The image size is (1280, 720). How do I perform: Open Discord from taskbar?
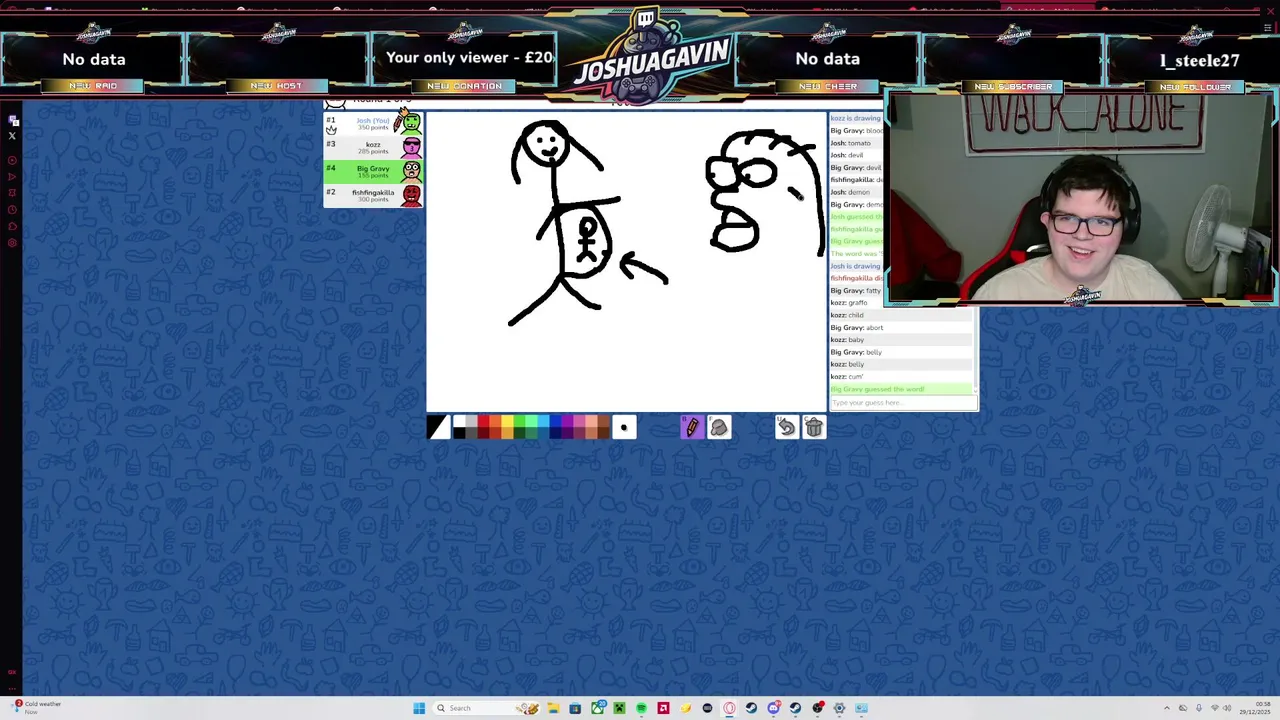tap(773, 708)
